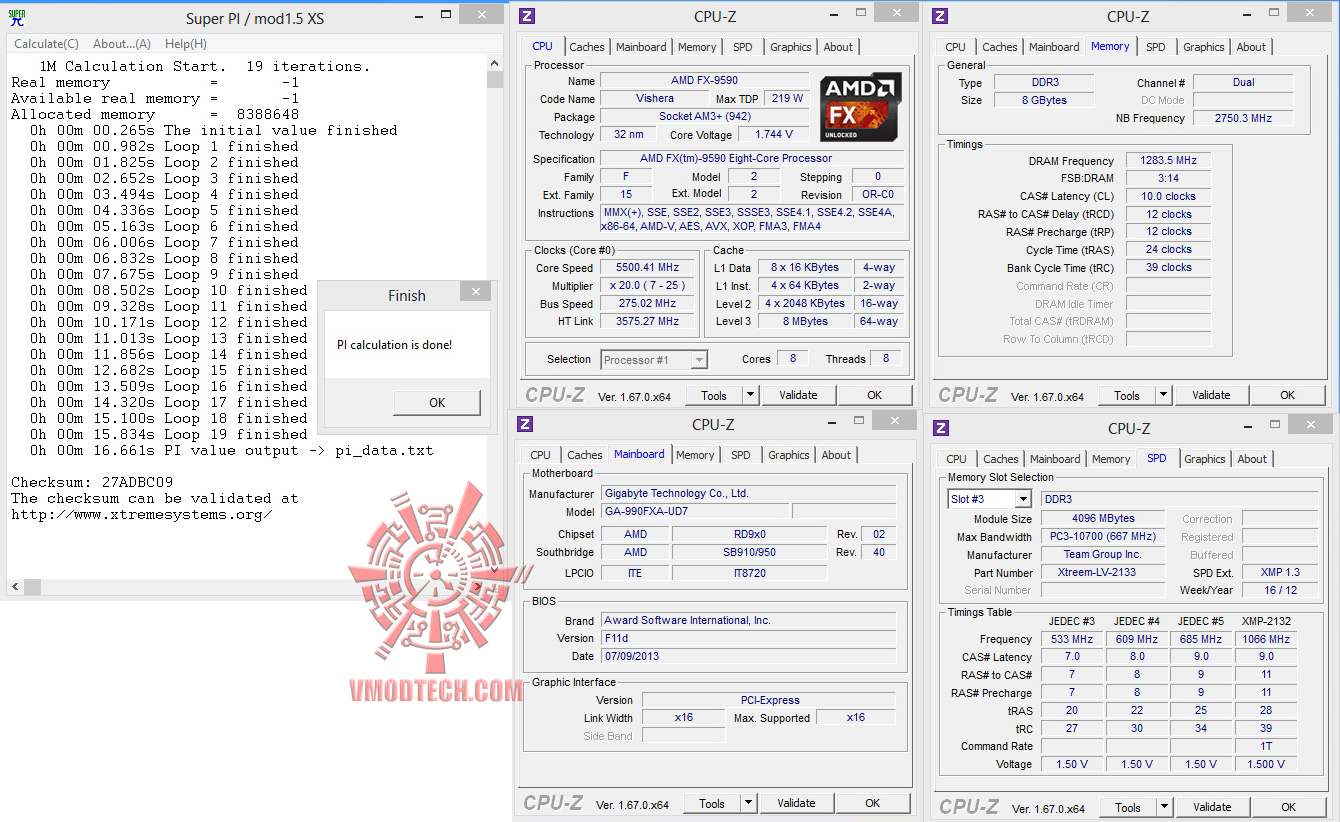Screen dimensions: 1340x822
Task: Click the BIOS date 07/09/2013
Action: [747, 656]
